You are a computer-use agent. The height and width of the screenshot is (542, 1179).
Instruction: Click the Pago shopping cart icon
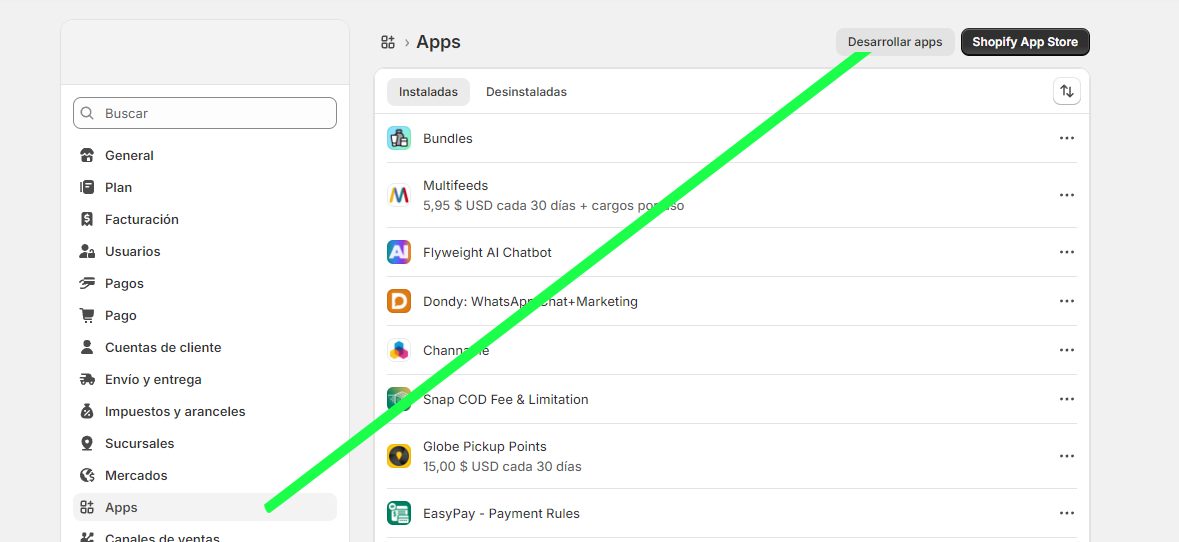[x=87, y=316]
